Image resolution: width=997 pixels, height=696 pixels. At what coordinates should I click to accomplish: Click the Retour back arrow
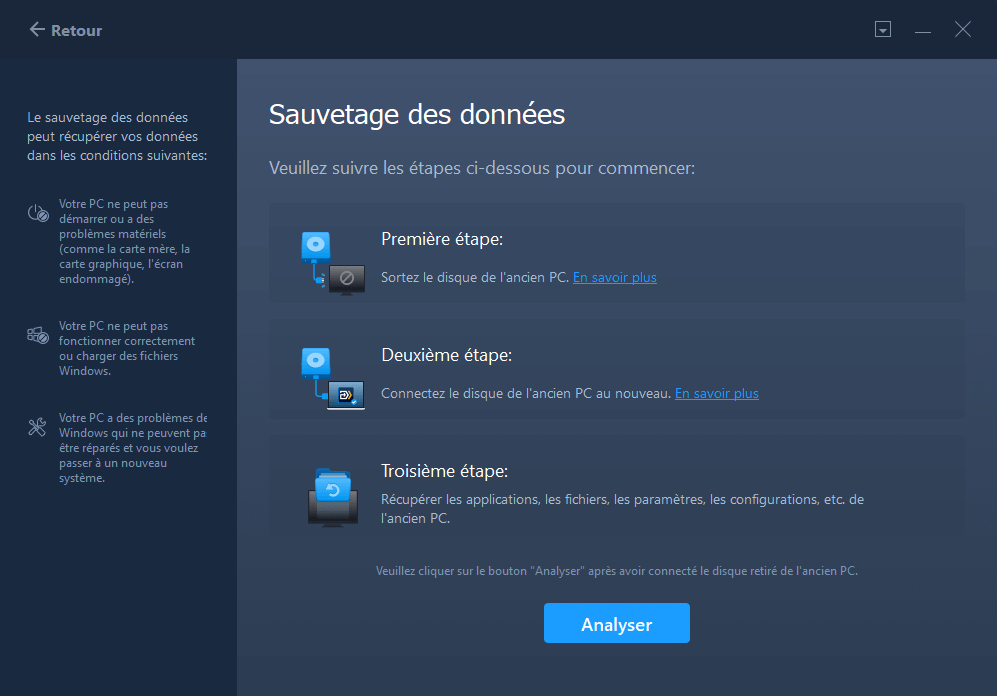click(37, 30)
